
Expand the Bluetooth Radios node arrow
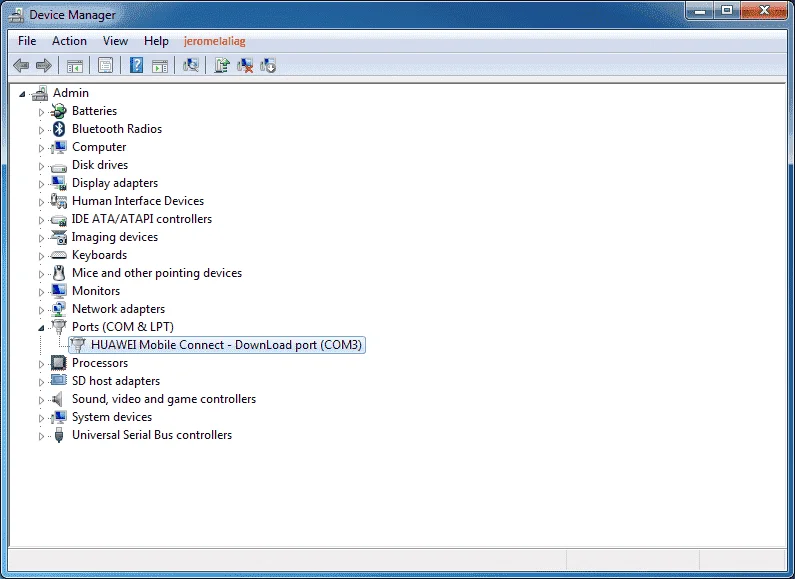pyautogui.click(x=41, y=130)
